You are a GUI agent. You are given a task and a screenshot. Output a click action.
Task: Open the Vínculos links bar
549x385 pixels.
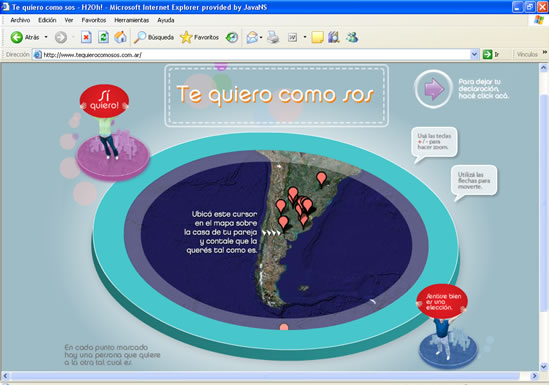[527, 55]
